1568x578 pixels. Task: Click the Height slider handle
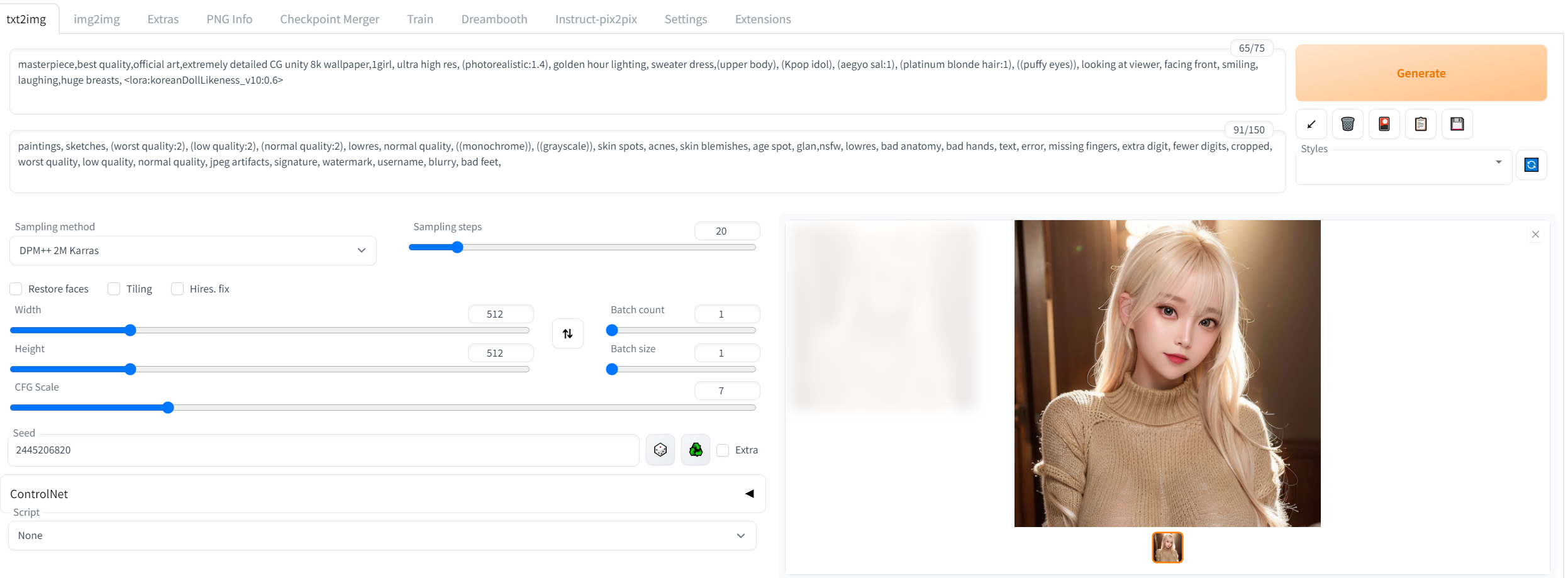(x=130, y=369)
